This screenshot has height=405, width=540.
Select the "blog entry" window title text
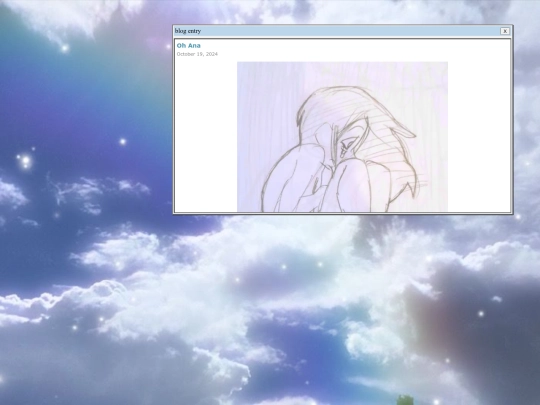coord(188,31)
